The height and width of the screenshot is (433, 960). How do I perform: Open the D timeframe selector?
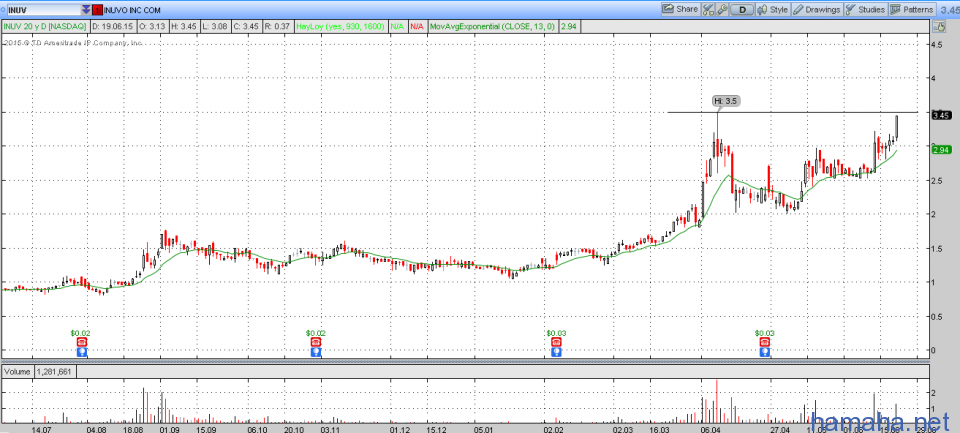[742, 9]
